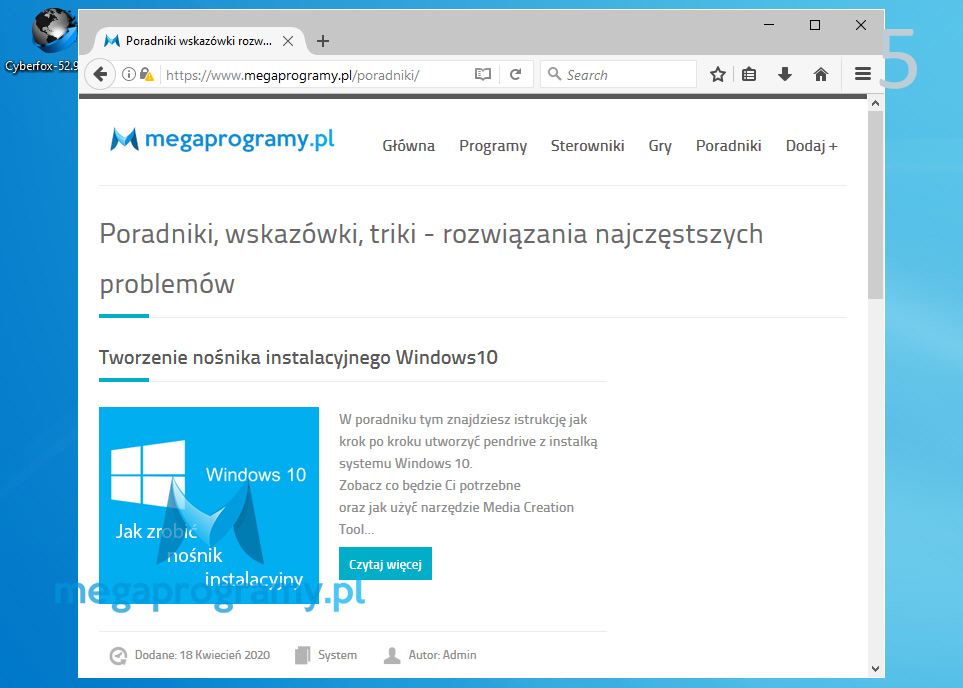
Task: Click the Autor: Admin text
Action: 442,655
